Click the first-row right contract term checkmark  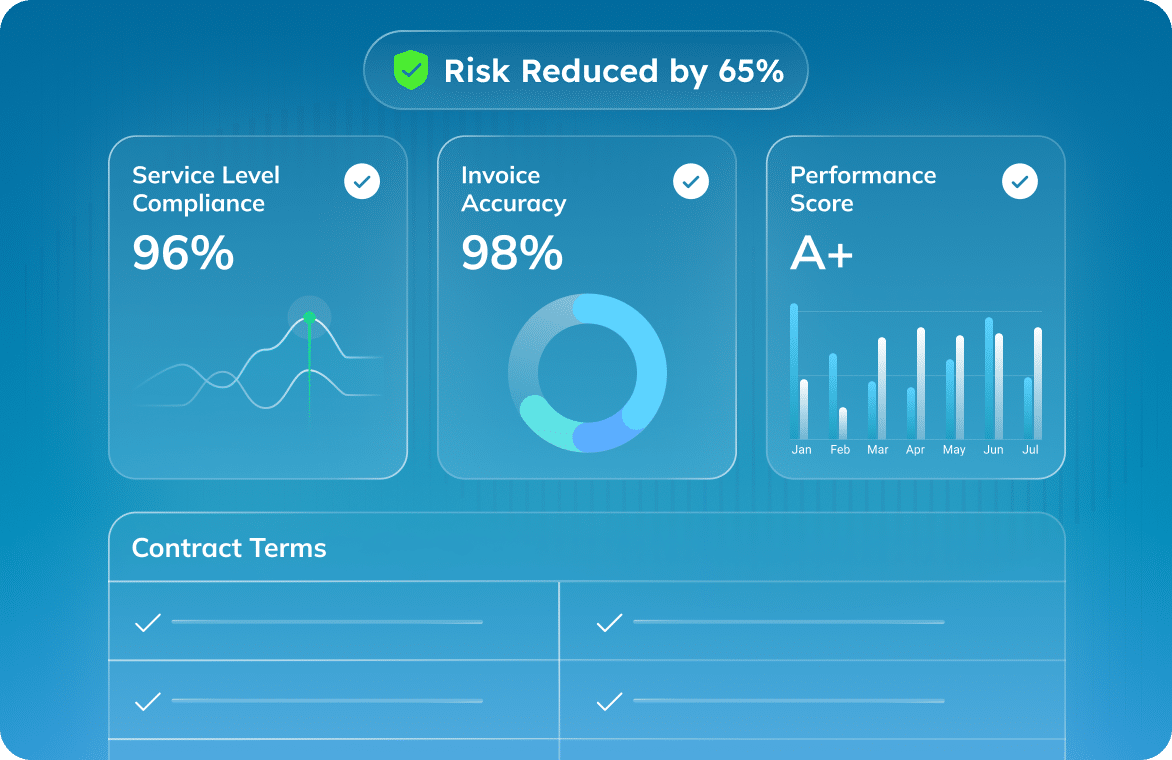click(x=609, y=623)
